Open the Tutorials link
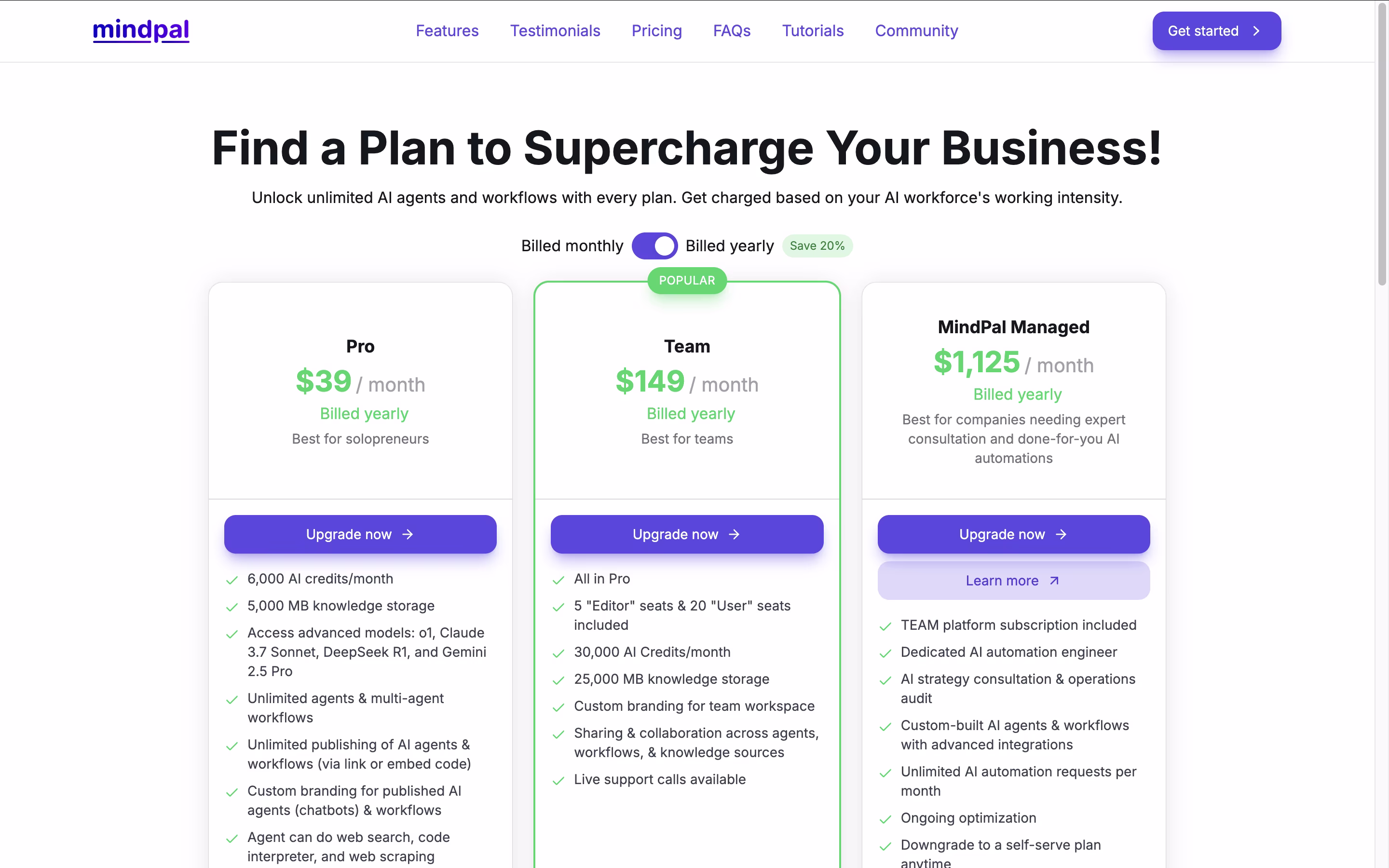Viewport: 1389px width, 868px height. [x=813, y=31]
